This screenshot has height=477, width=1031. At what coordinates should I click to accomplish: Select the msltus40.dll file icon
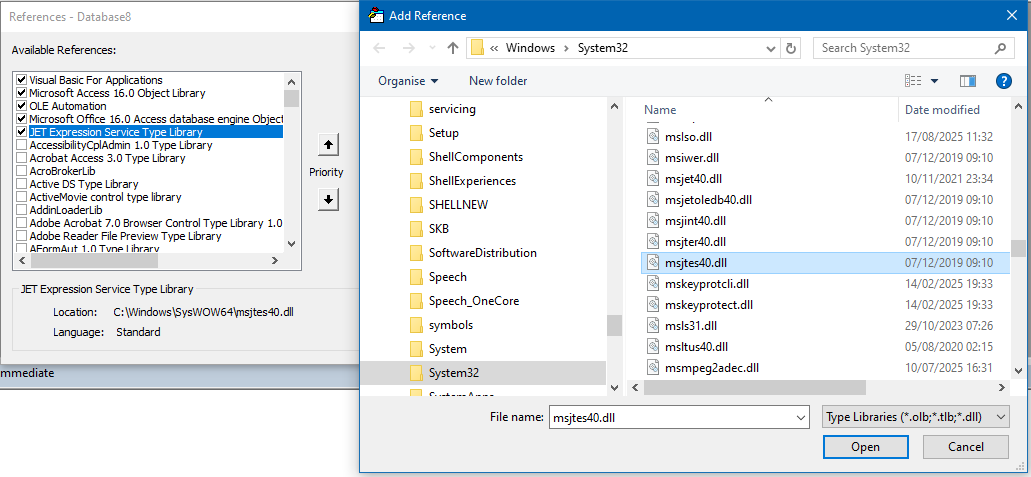point(653,347)
